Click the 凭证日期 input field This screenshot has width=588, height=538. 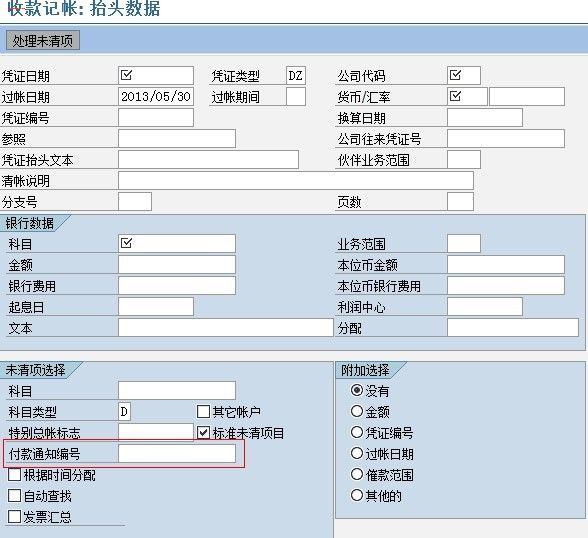point(156,75)
